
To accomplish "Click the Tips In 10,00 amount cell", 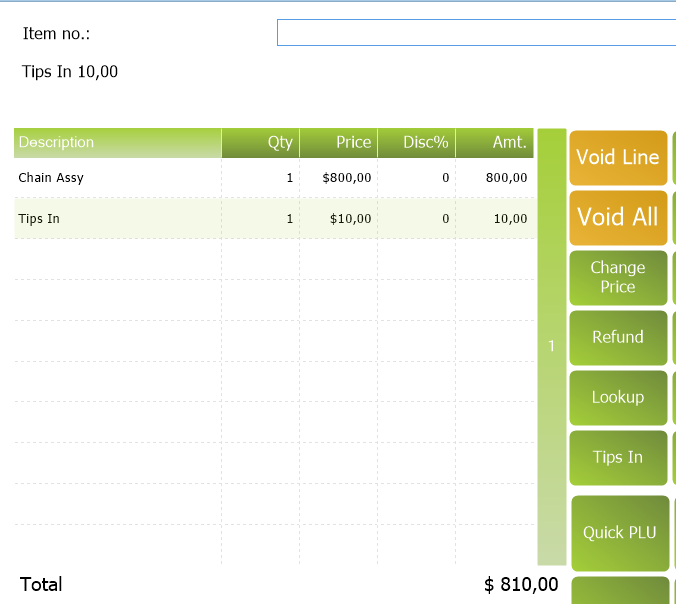I will [495, 218].
